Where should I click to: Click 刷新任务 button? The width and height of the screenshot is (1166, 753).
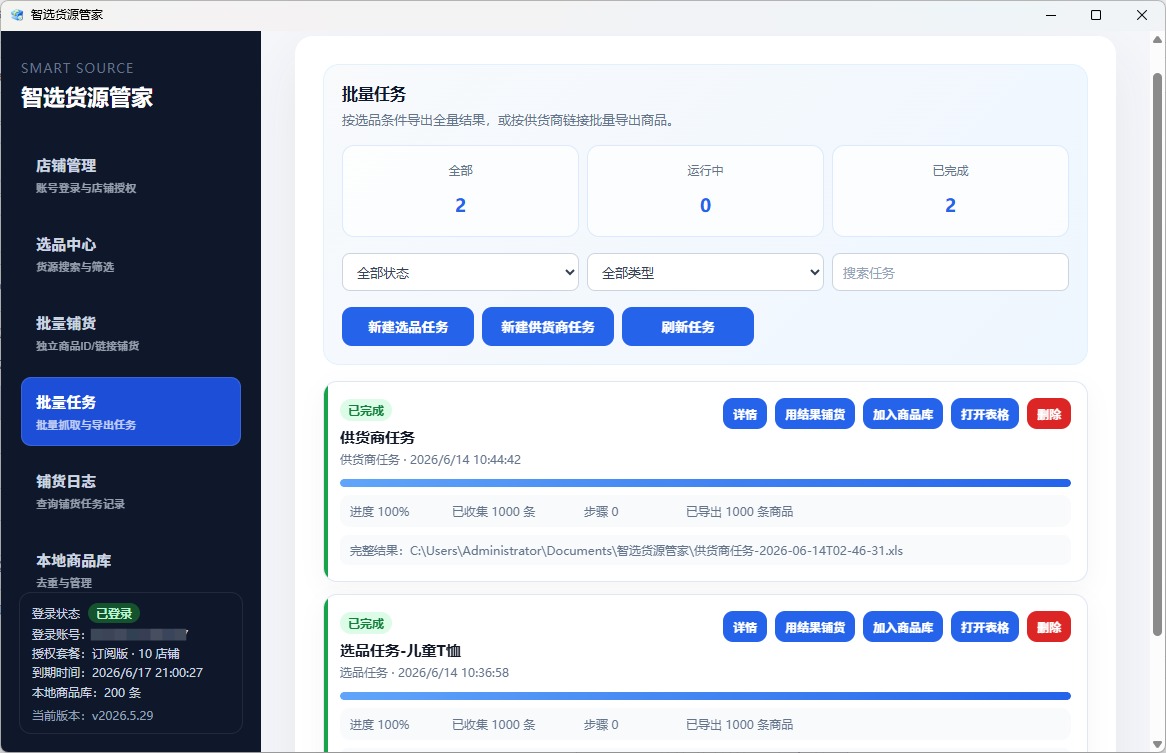pyautogui.click(x=688, y=326)
